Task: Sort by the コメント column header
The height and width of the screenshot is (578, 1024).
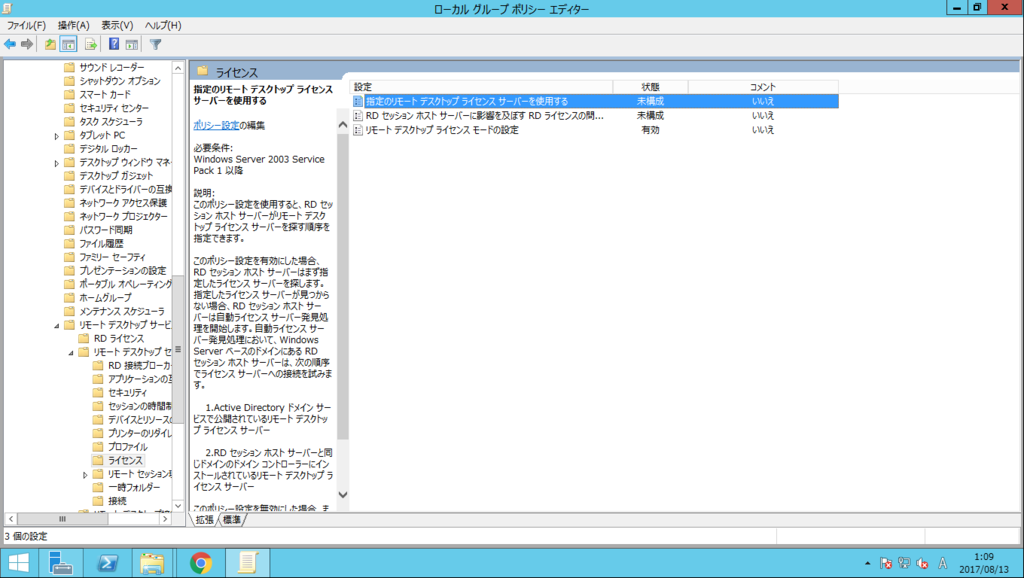Action: (763, 87)
